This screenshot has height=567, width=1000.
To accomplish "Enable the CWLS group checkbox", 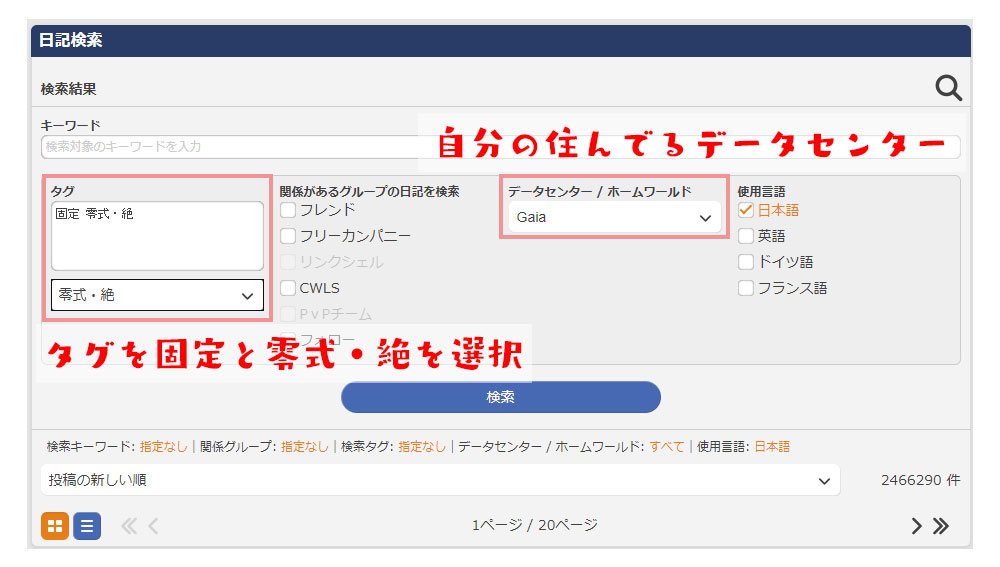I will [x=289, y=288].
